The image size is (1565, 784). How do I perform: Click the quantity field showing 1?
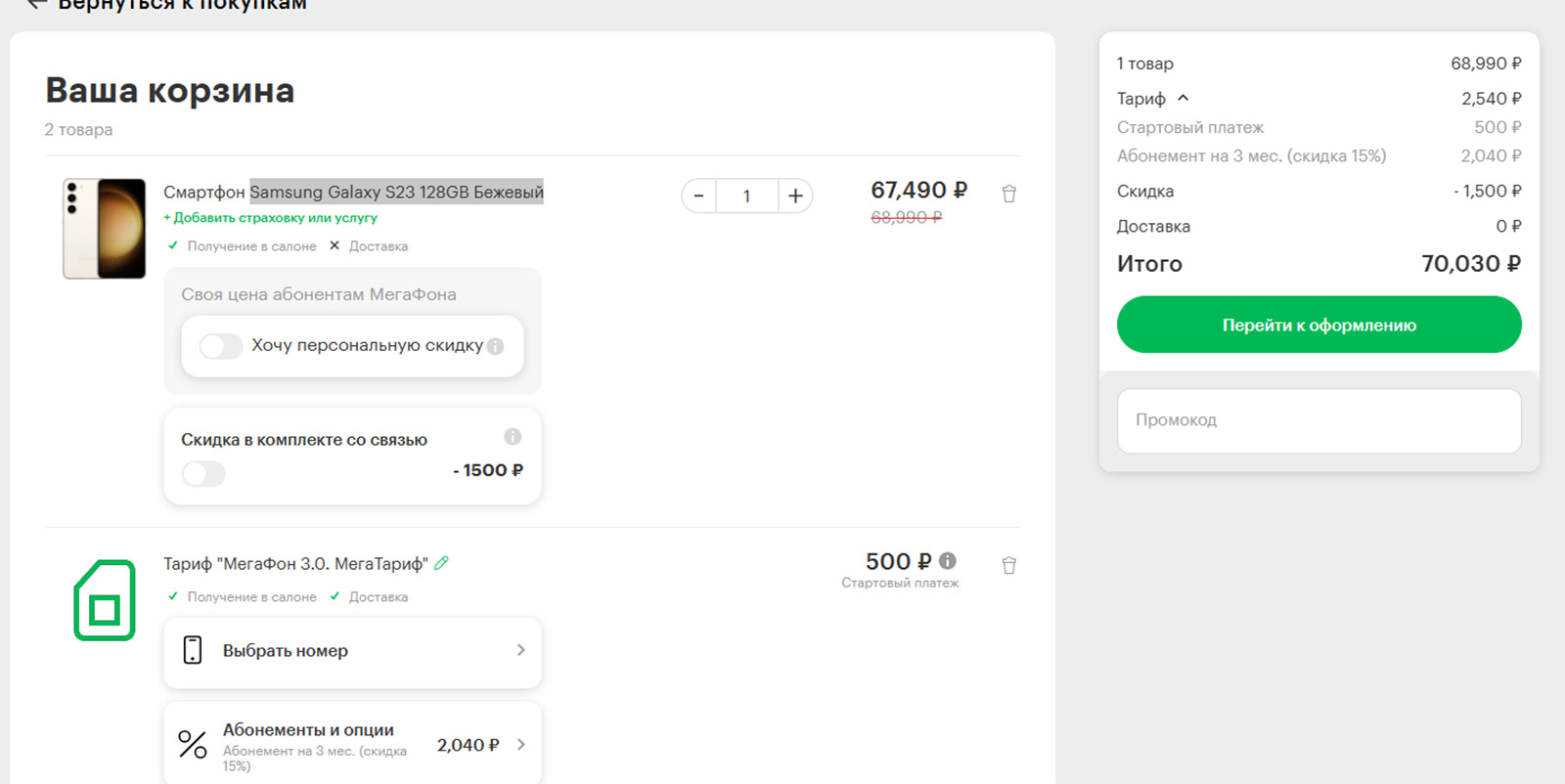coord(746,196)
